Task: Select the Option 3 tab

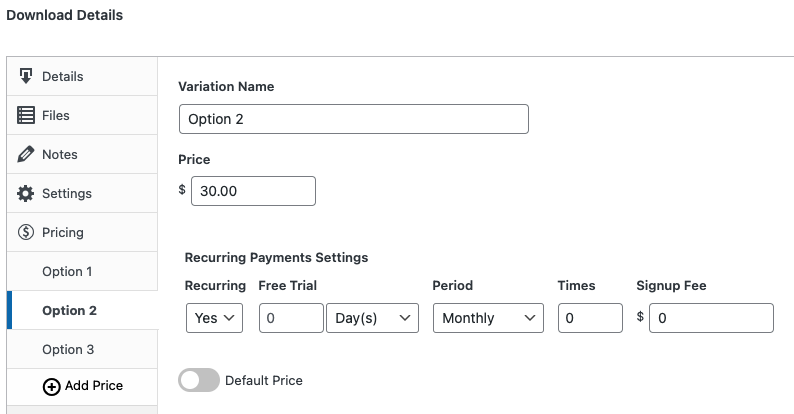Action: point(68,349)
